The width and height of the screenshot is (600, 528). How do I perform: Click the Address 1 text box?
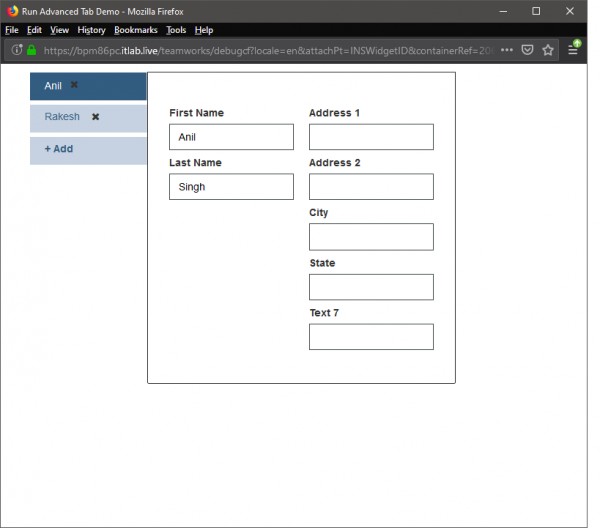(371, 137)
